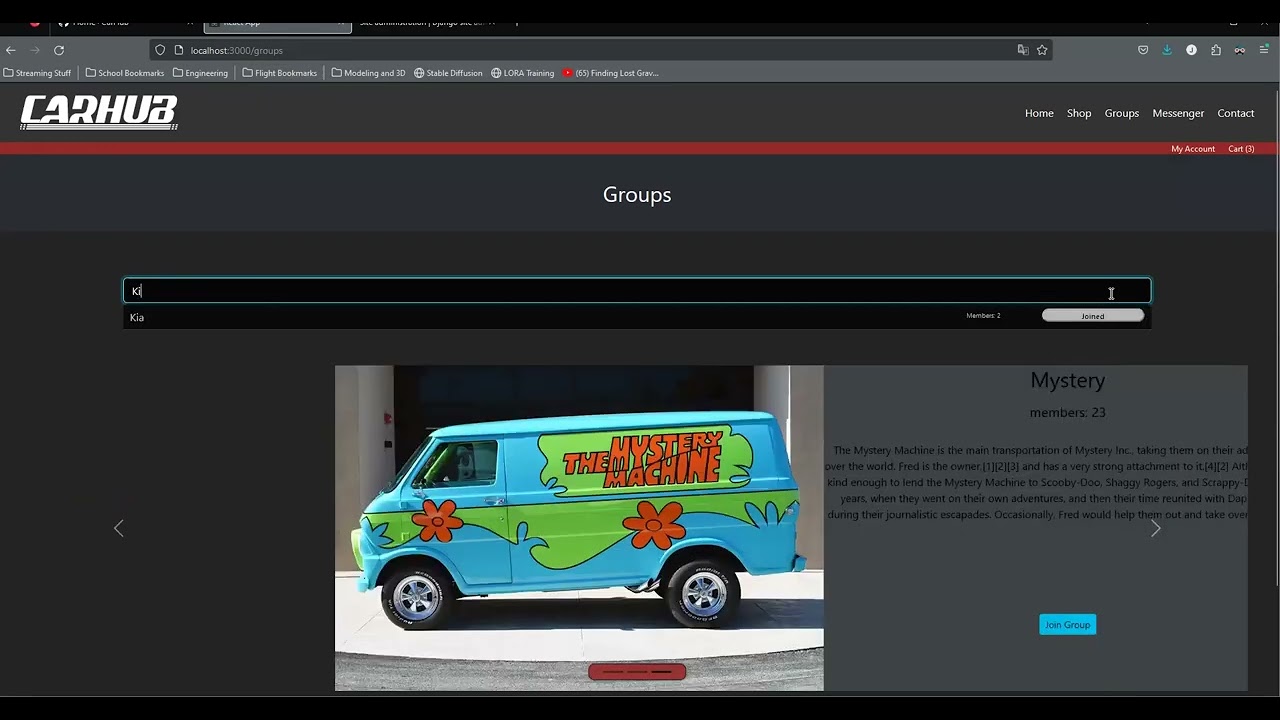The width and height of the screenshot is (1280, 720).
Task: Click the CarHub logo
Action: click(99, 112)
